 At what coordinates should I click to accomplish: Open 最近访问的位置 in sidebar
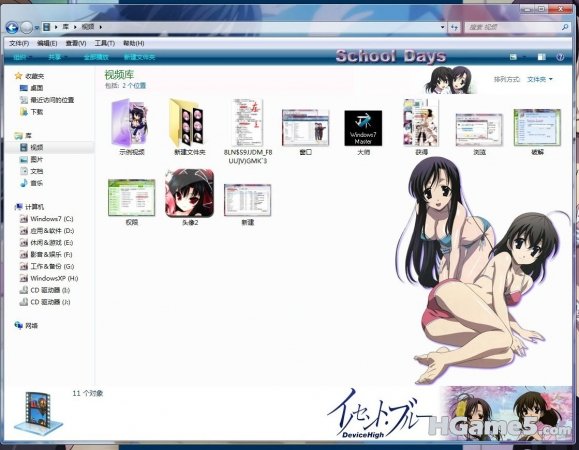pyautogui.click(x=47, y=100)
